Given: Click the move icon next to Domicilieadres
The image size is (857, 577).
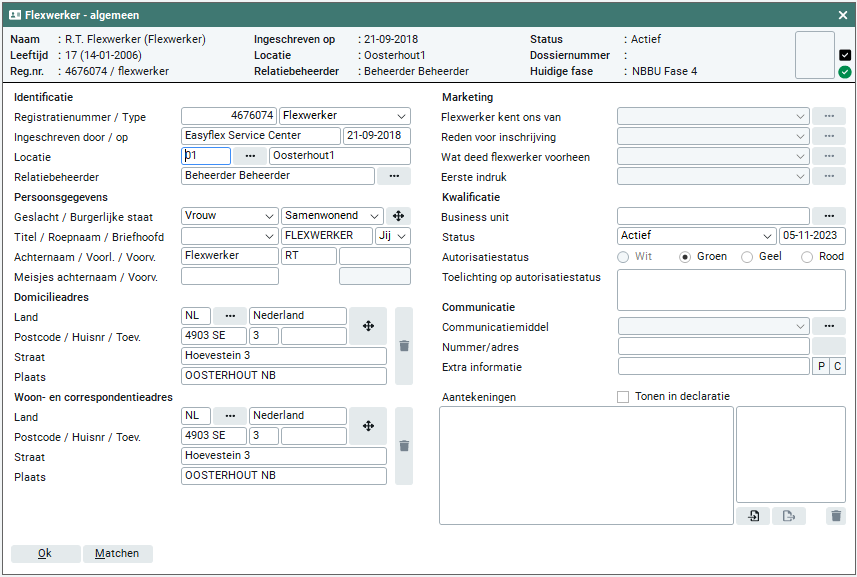Looking at the screenshot, I should [368, 326].
